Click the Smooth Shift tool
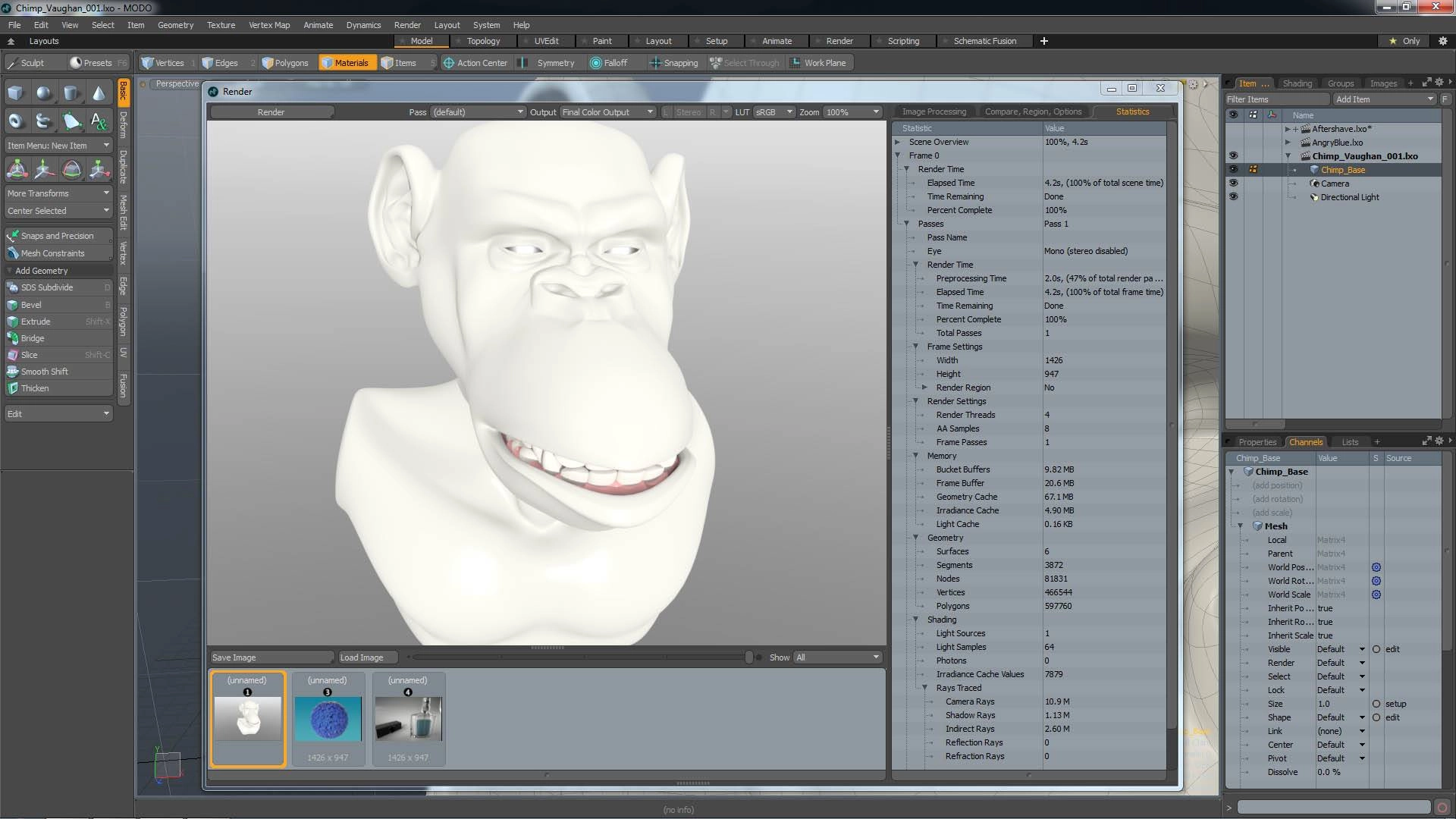 pyautogui.click(x=58, y=372)
